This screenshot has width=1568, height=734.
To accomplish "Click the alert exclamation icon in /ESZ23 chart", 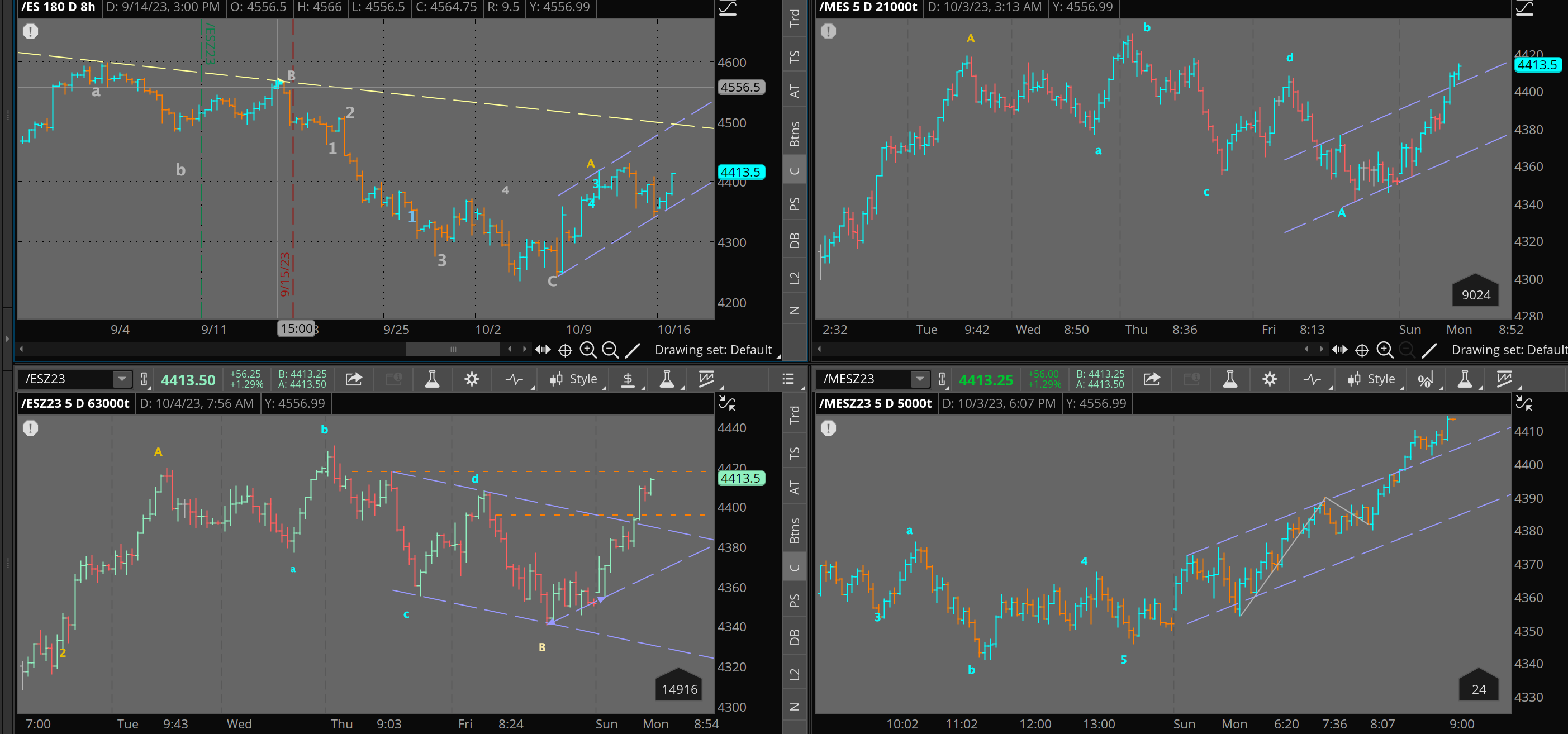I will coord(30,428).
